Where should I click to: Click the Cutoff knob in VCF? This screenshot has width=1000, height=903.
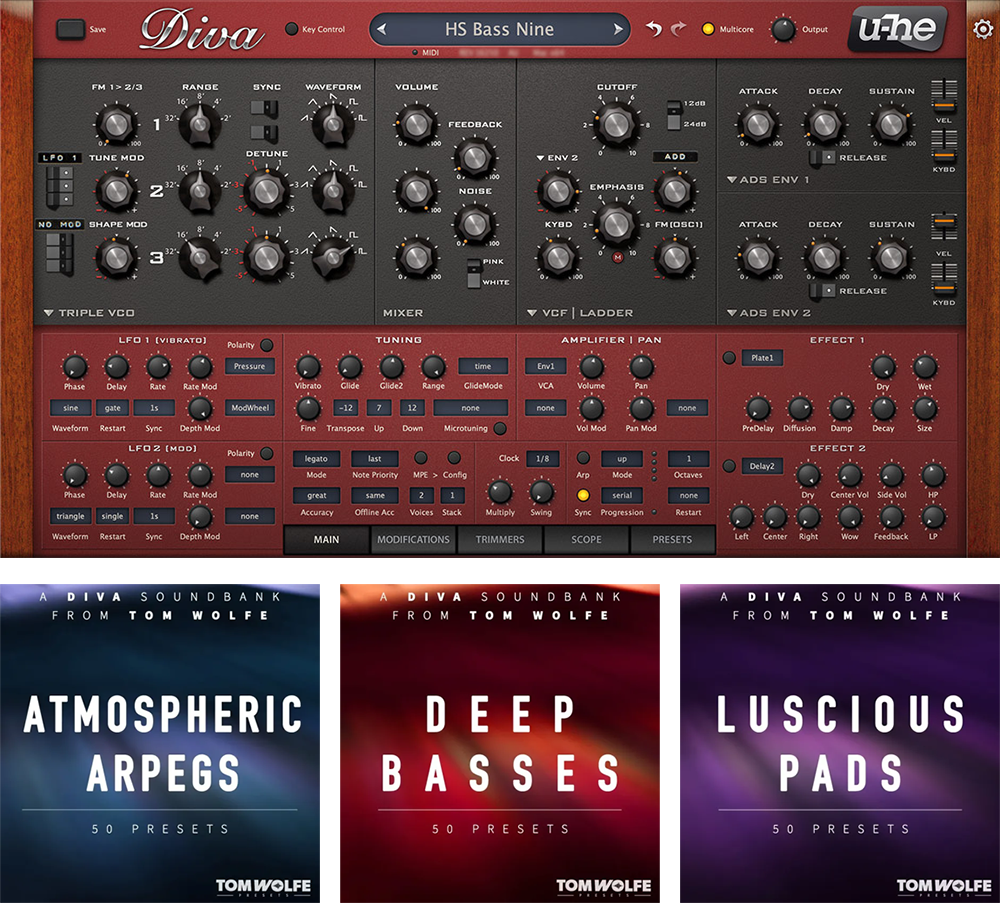(616, 124)
